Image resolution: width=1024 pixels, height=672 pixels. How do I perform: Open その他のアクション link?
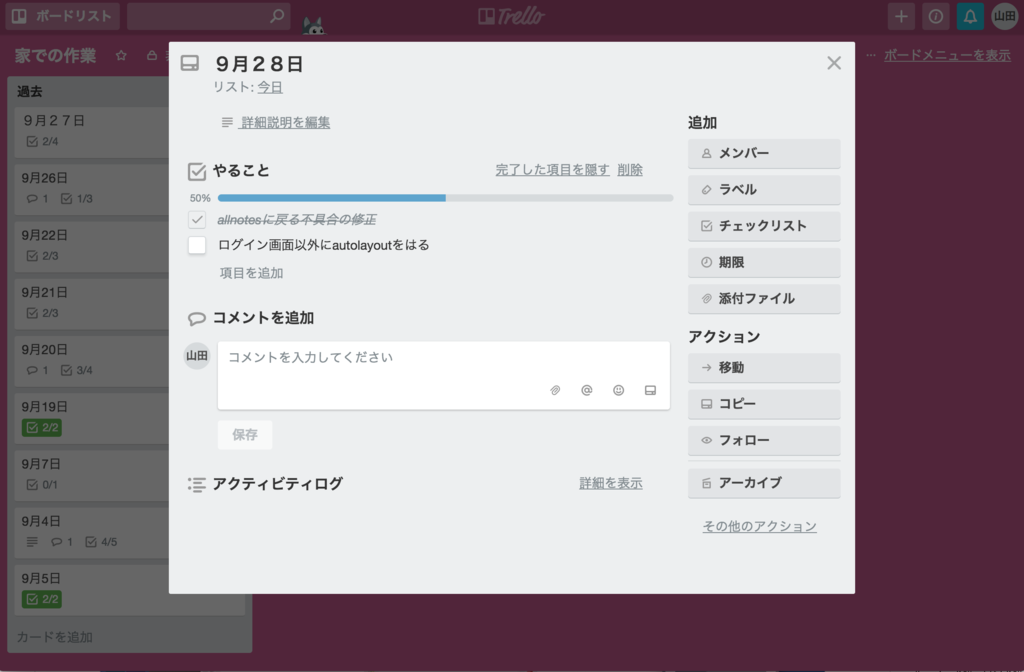[760, 526]
